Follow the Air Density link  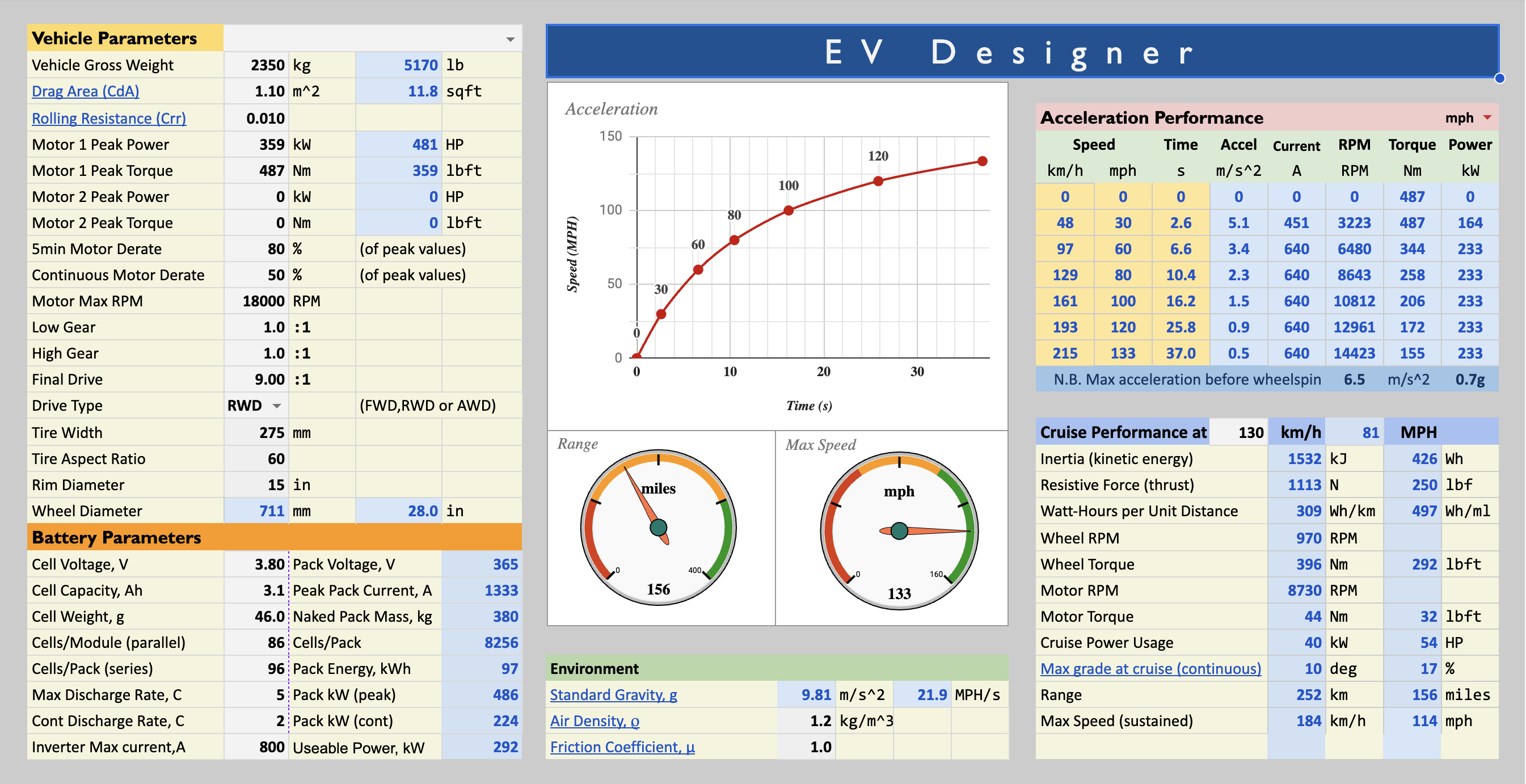click(x=594, y=720)
